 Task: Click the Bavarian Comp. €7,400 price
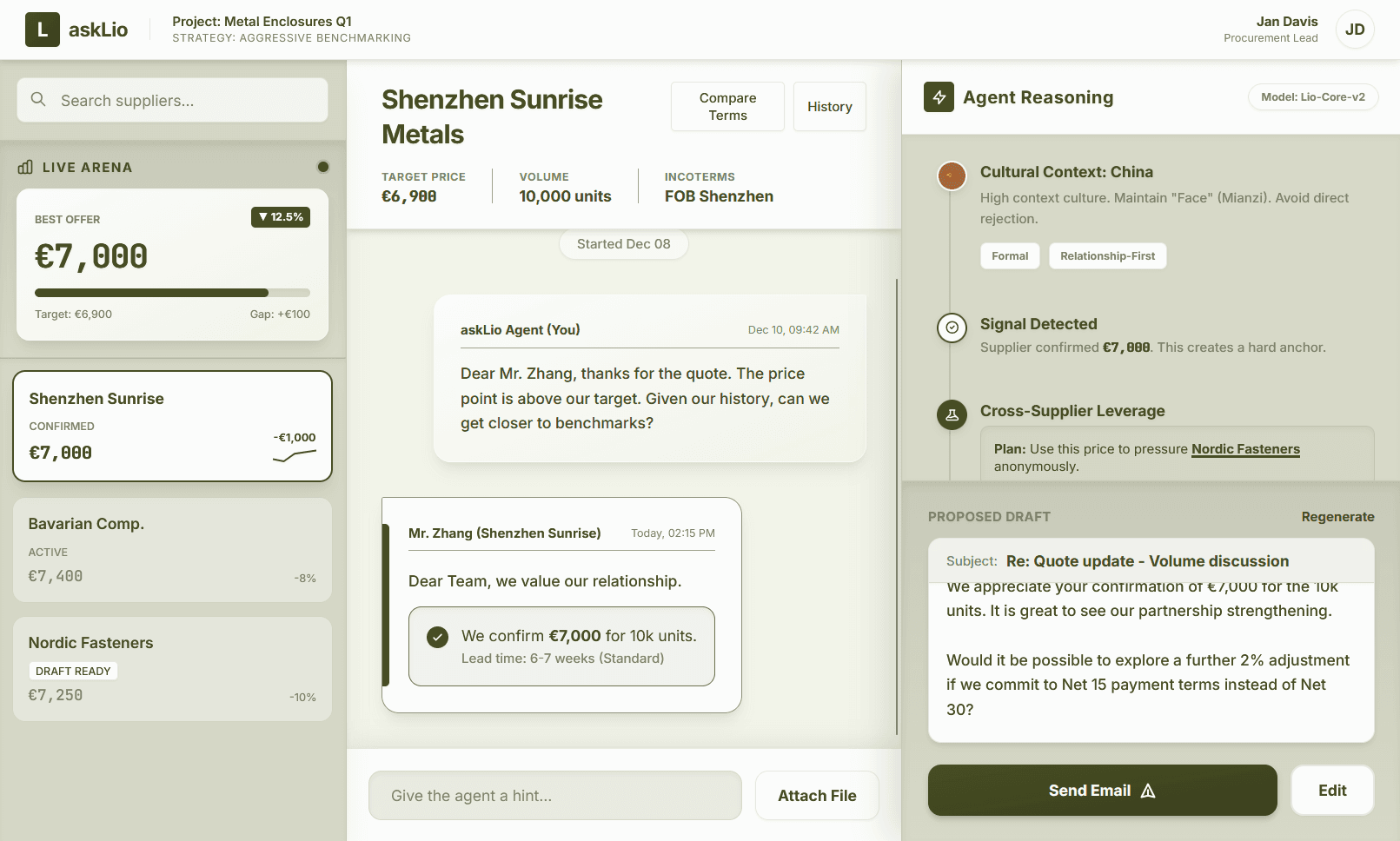56,576
